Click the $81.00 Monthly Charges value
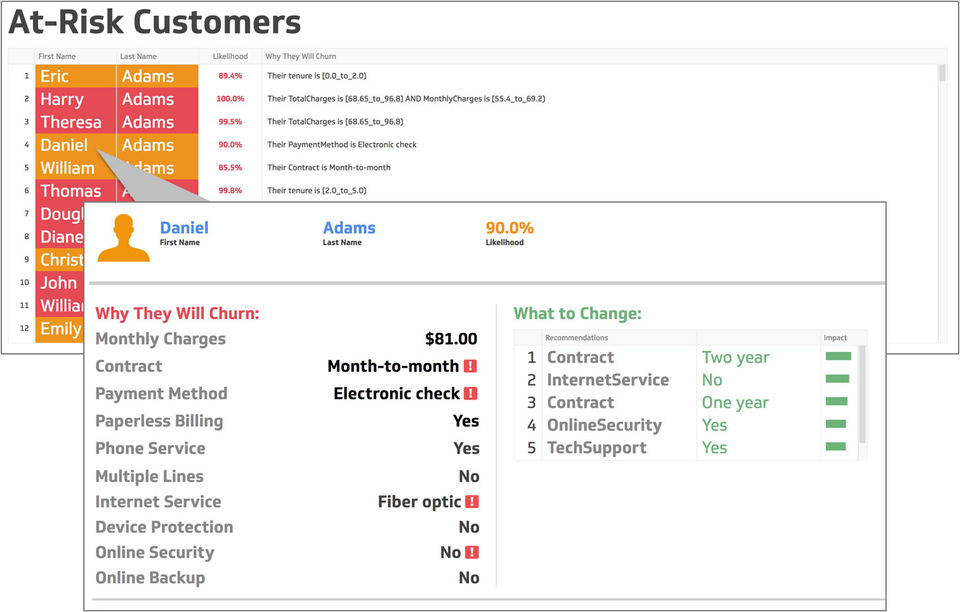The width and height of the screenshot is (960, 612). [x=451, y=338]
